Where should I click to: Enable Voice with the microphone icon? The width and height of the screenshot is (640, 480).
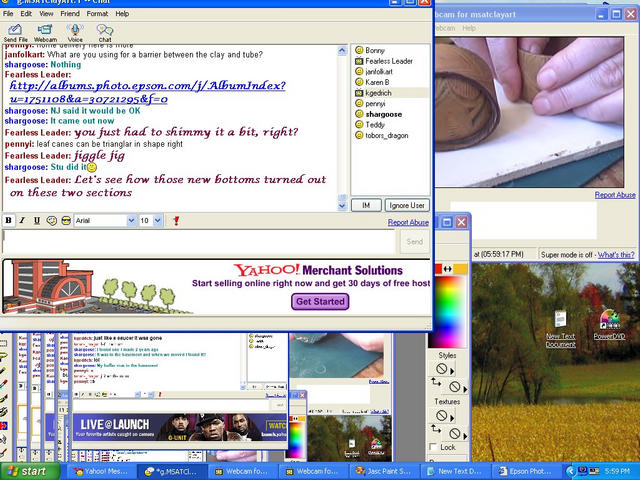75,33
